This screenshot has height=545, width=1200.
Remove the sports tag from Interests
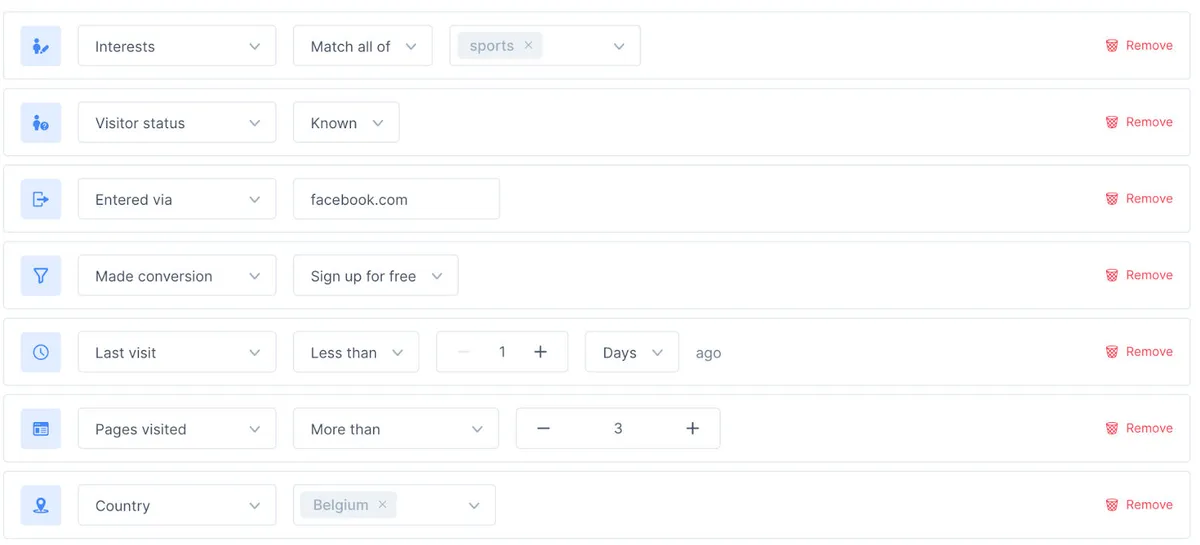pyautogui.click(x=528, y=46)
